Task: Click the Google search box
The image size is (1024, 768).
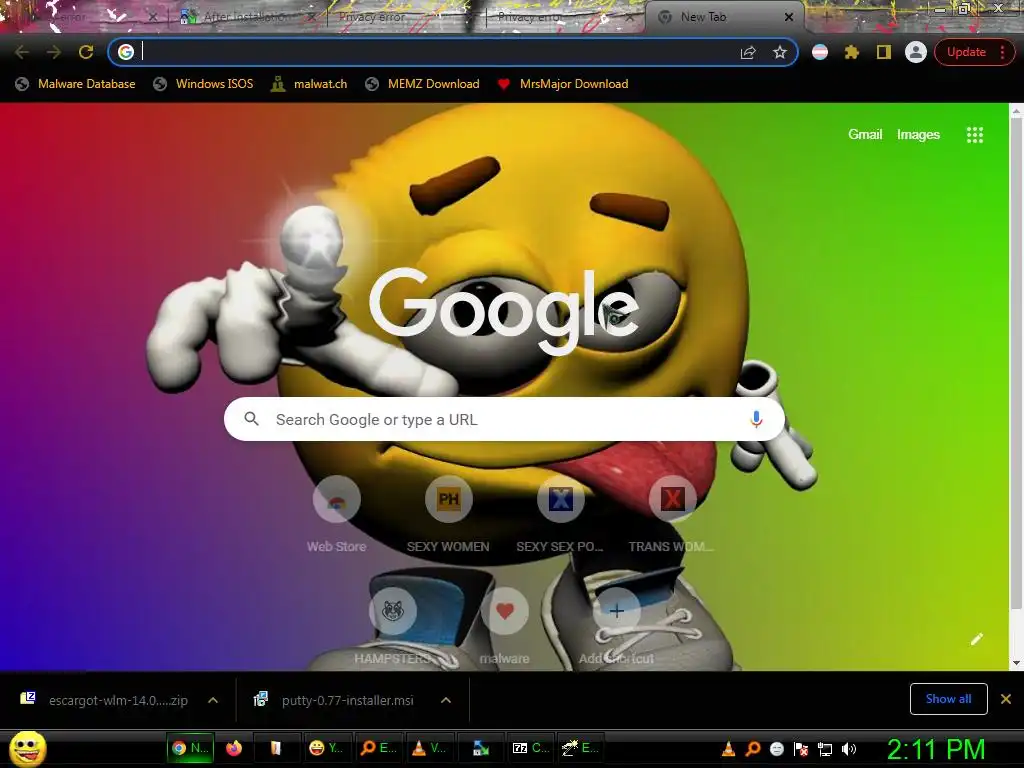Action: tap(504, 419)
